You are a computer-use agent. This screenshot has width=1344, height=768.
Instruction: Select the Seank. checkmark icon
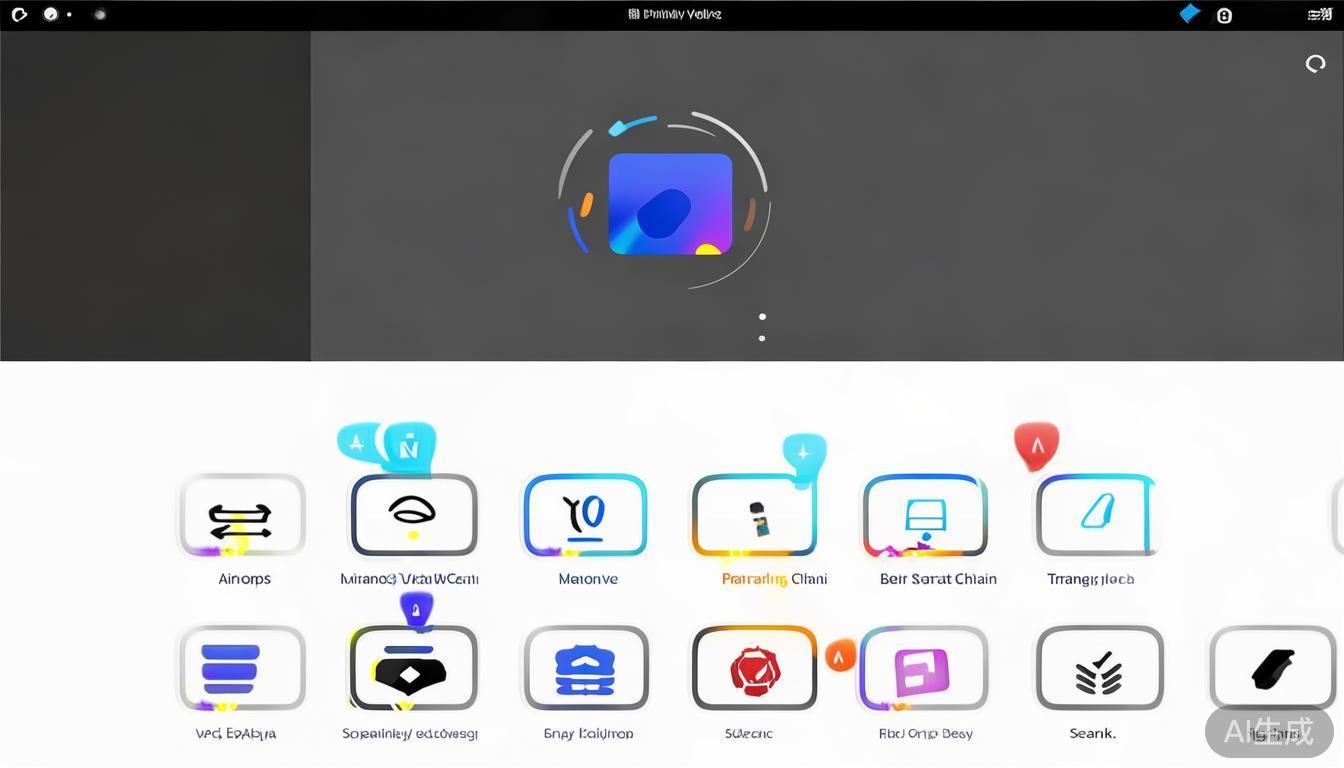(x=1099, y=668)
